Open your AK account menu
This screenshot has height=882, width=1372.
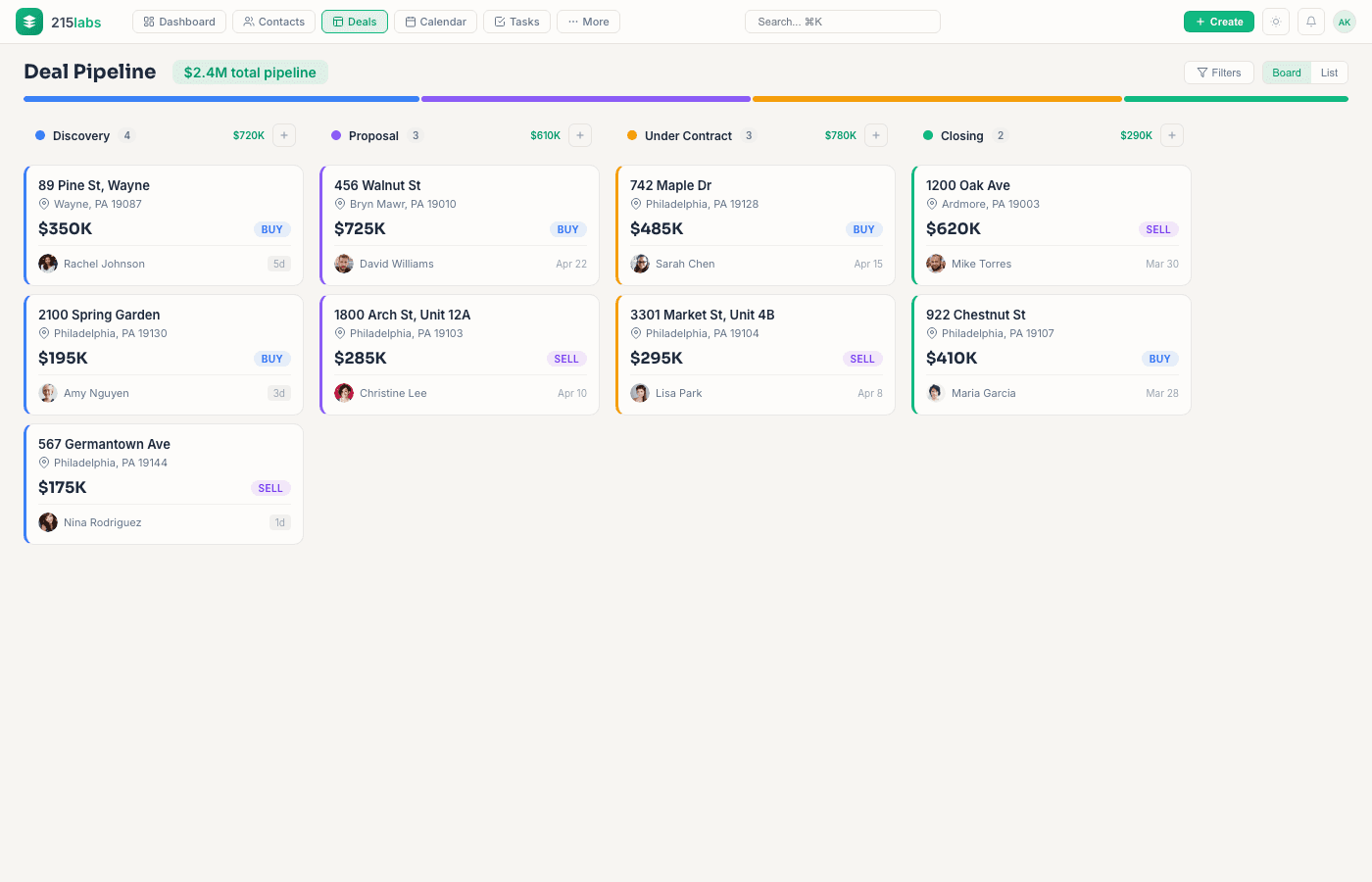pos(1344,21)
